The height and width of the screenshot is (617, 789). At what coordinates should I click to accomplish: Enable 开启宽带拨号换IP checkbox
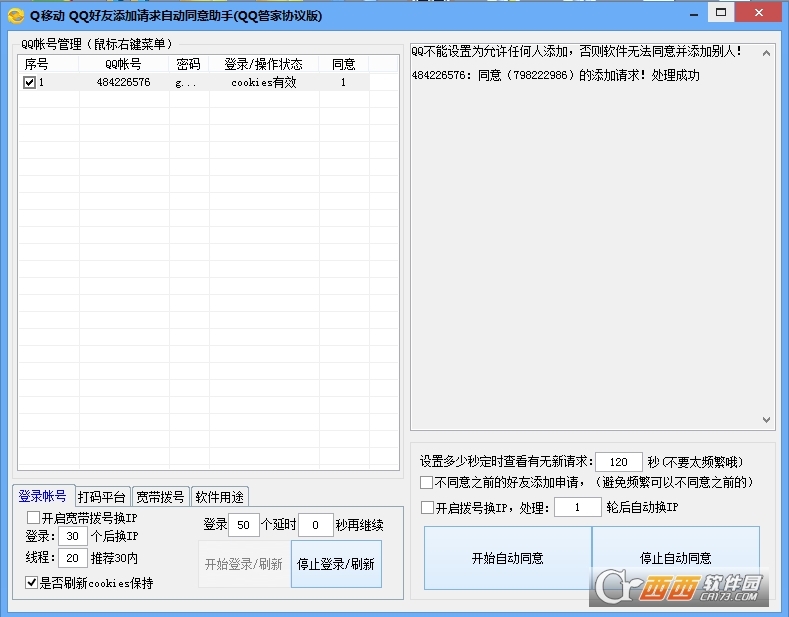coord(33,517)
